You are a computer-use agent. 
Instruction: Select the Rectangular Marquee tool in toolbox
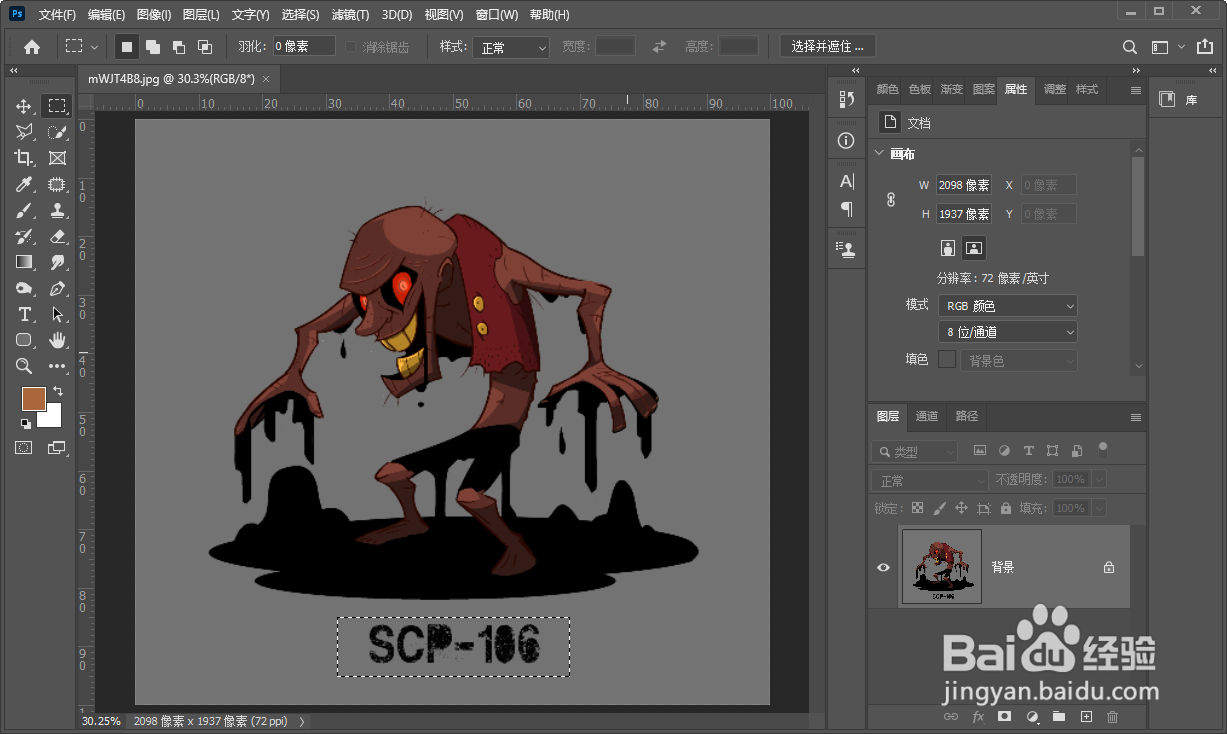[57, 106]
